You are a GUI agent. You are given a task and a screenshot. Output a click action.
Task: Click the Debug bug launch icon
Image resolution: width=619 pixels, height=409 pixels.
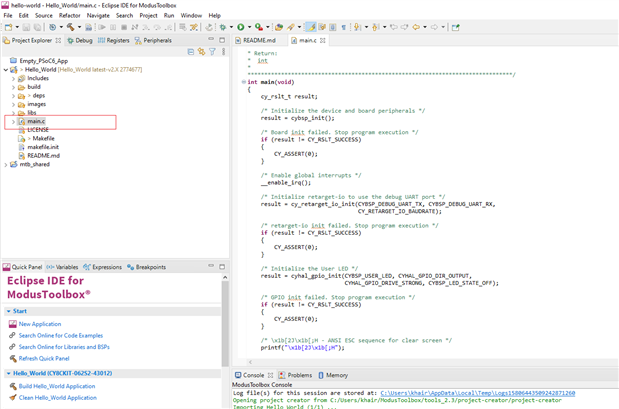(223, 27)
